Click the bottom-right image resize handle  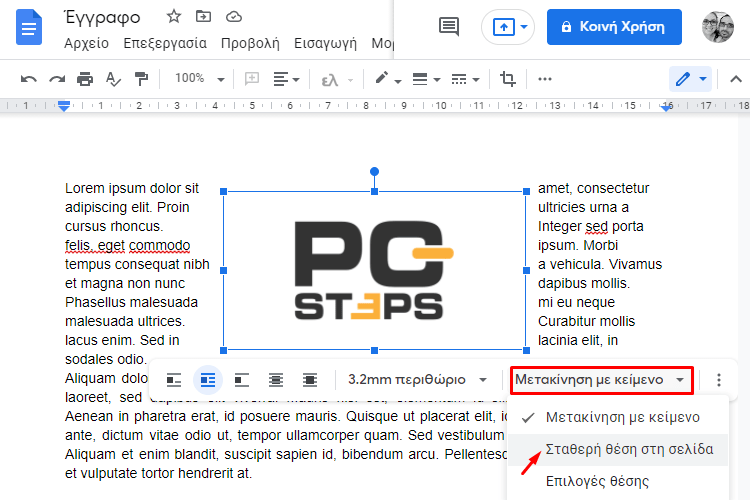coord(527,350)
